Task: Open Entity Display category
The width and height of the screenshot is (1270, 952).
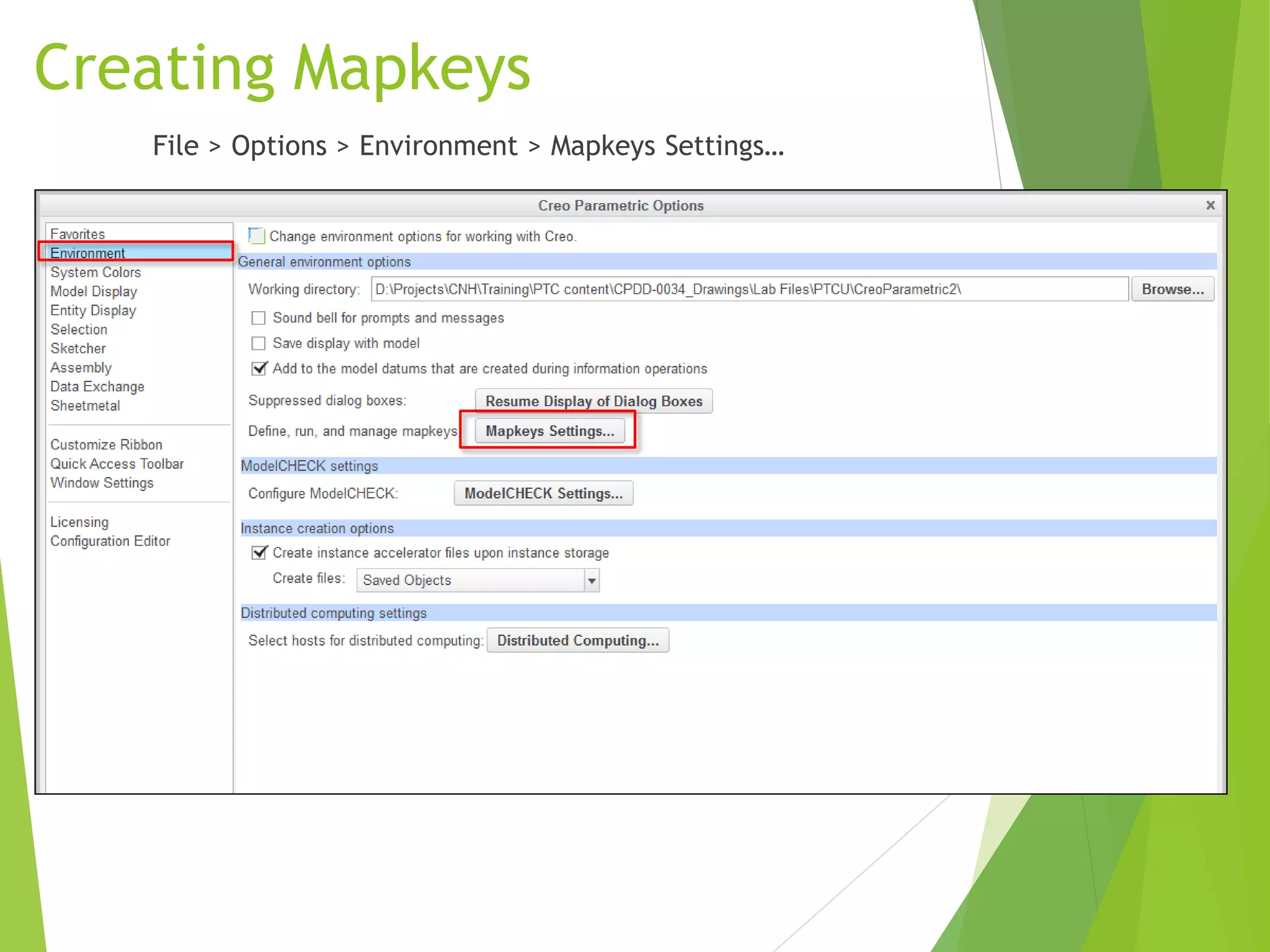Action: click(x=93, y=311)
